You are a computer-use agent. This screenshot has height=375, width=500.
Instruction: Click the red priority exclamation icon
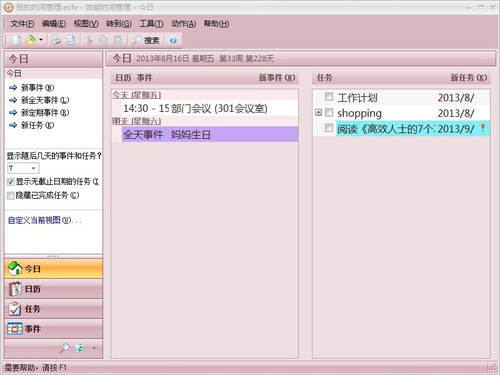[483, 128]
